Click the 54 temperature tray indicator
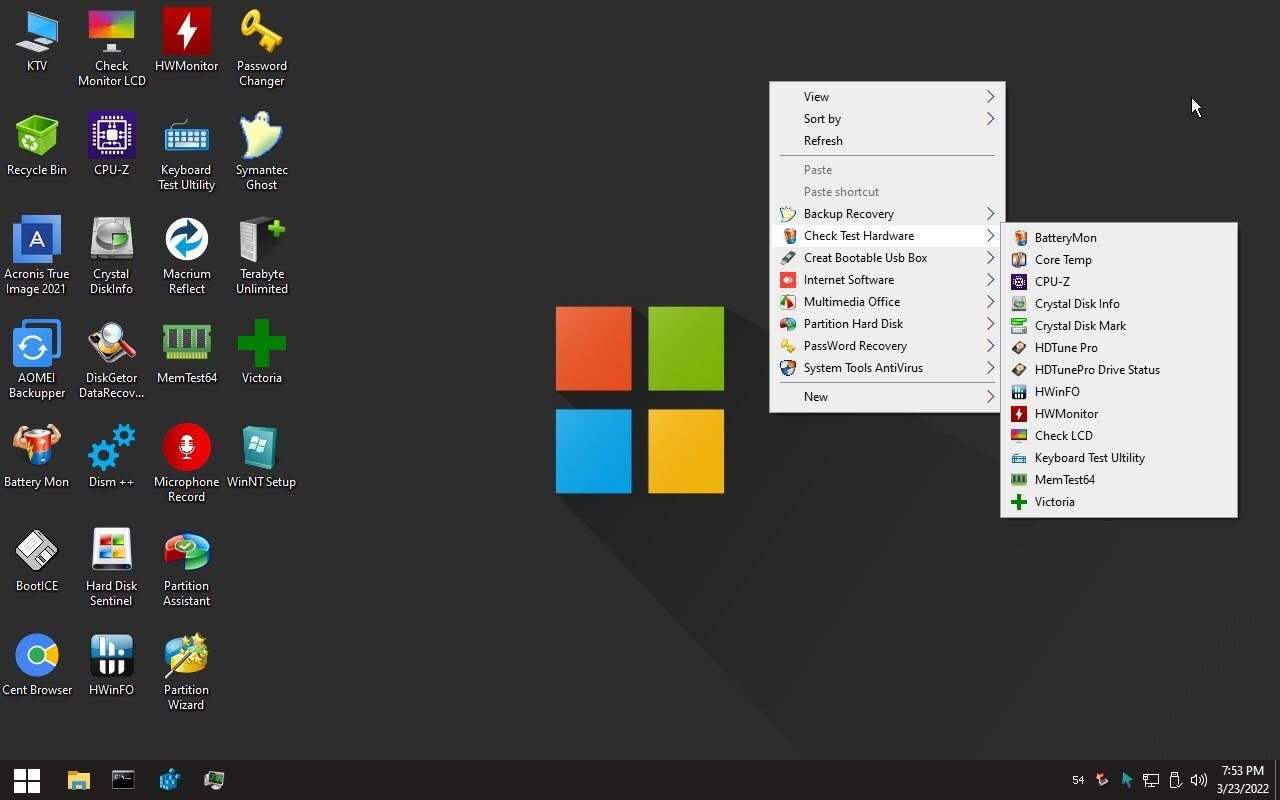Image resolution: width=1280 pixels, height=800 pixels. pos(1078,780)
